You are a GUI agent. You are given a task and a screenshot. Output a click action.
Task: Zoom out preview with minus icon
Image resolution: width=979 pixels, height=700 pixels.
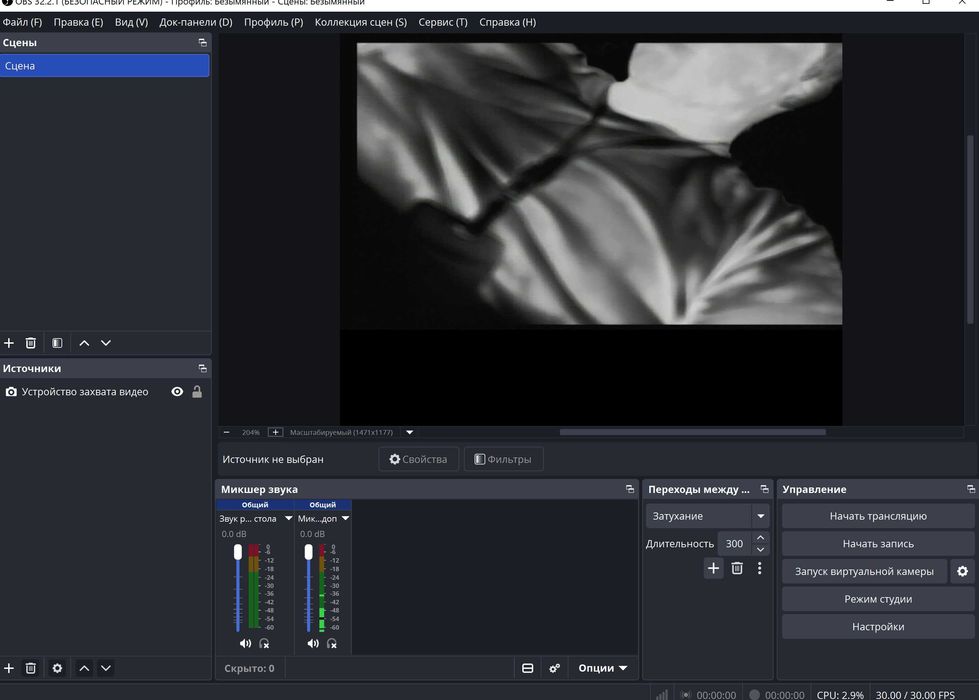227,432
